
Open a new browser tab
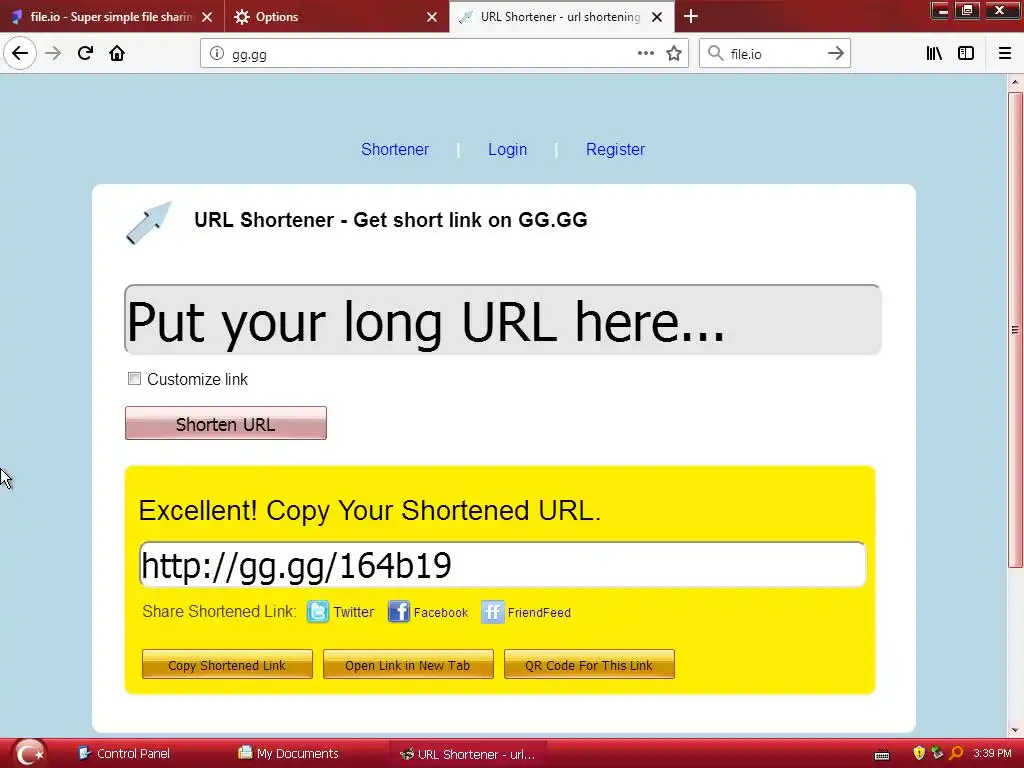pyautogui.click(x=690, y=16)
